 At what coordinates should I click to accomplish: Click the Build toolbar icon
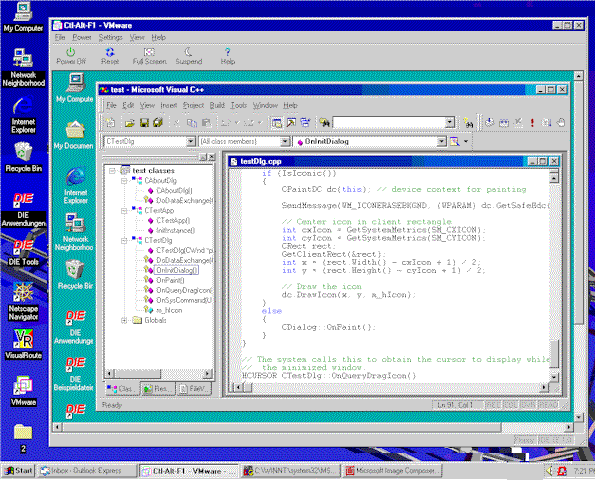point(504,123)
